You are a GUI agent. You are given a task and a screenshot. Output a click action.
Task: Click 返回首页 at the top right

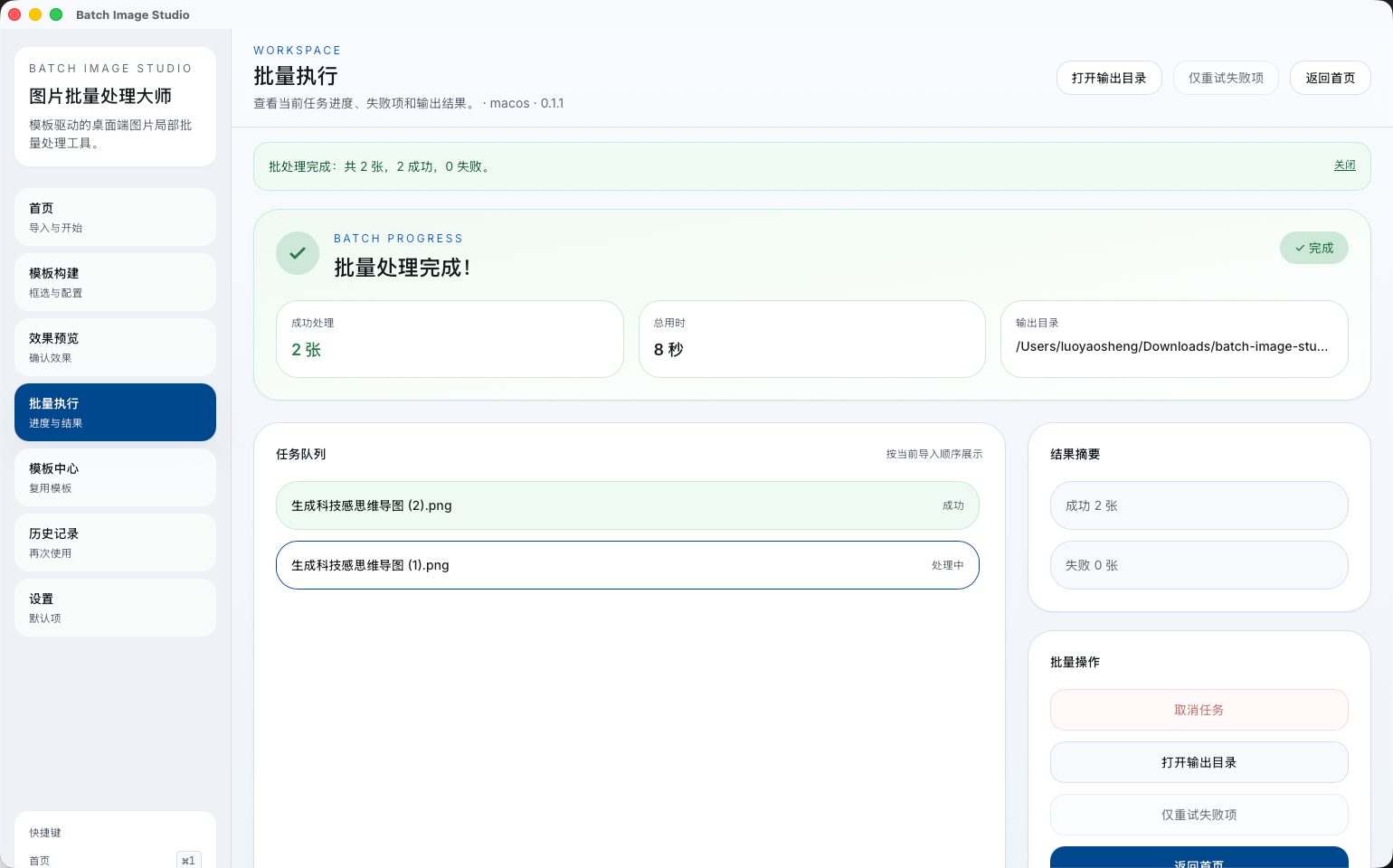1330,78
